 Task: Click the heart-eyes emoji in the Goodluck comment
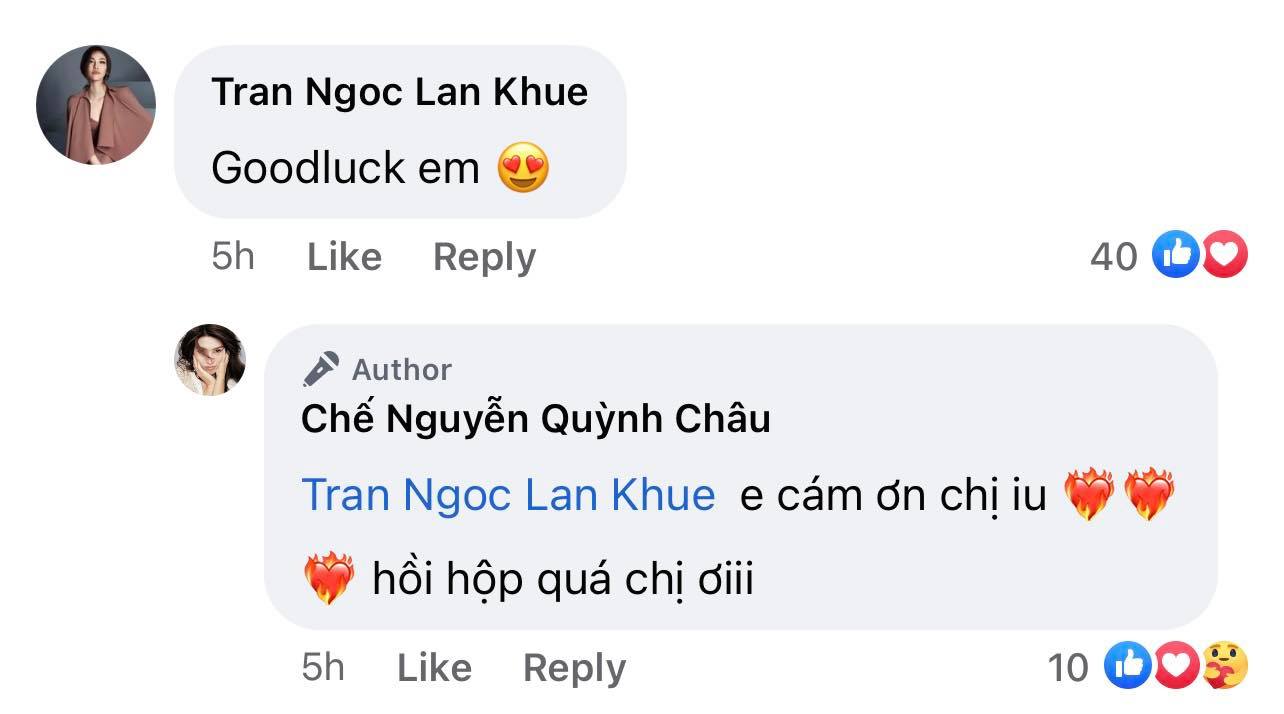point(523,168)
